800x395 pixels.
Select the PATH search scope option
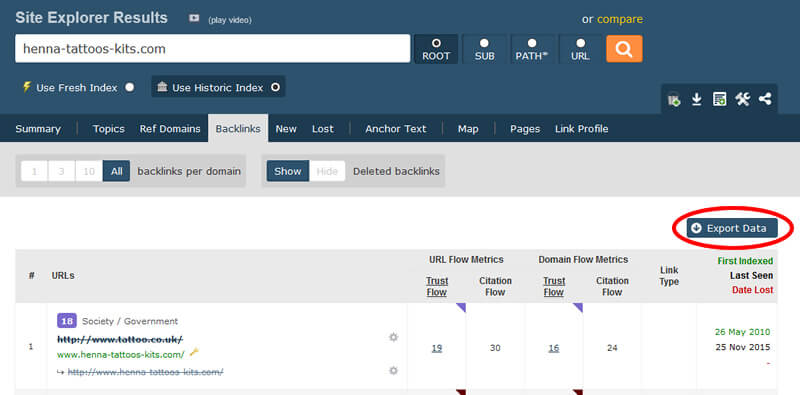532,49
